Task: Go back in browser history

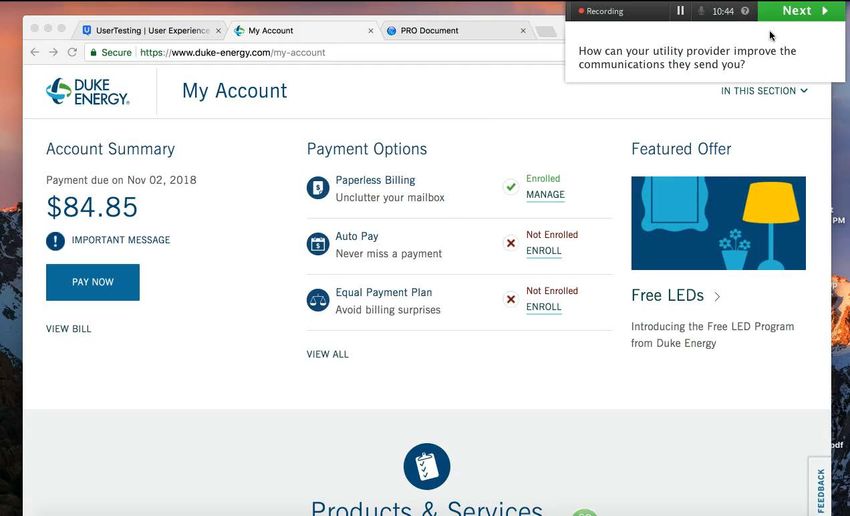Action: click(x=35, y=52)
